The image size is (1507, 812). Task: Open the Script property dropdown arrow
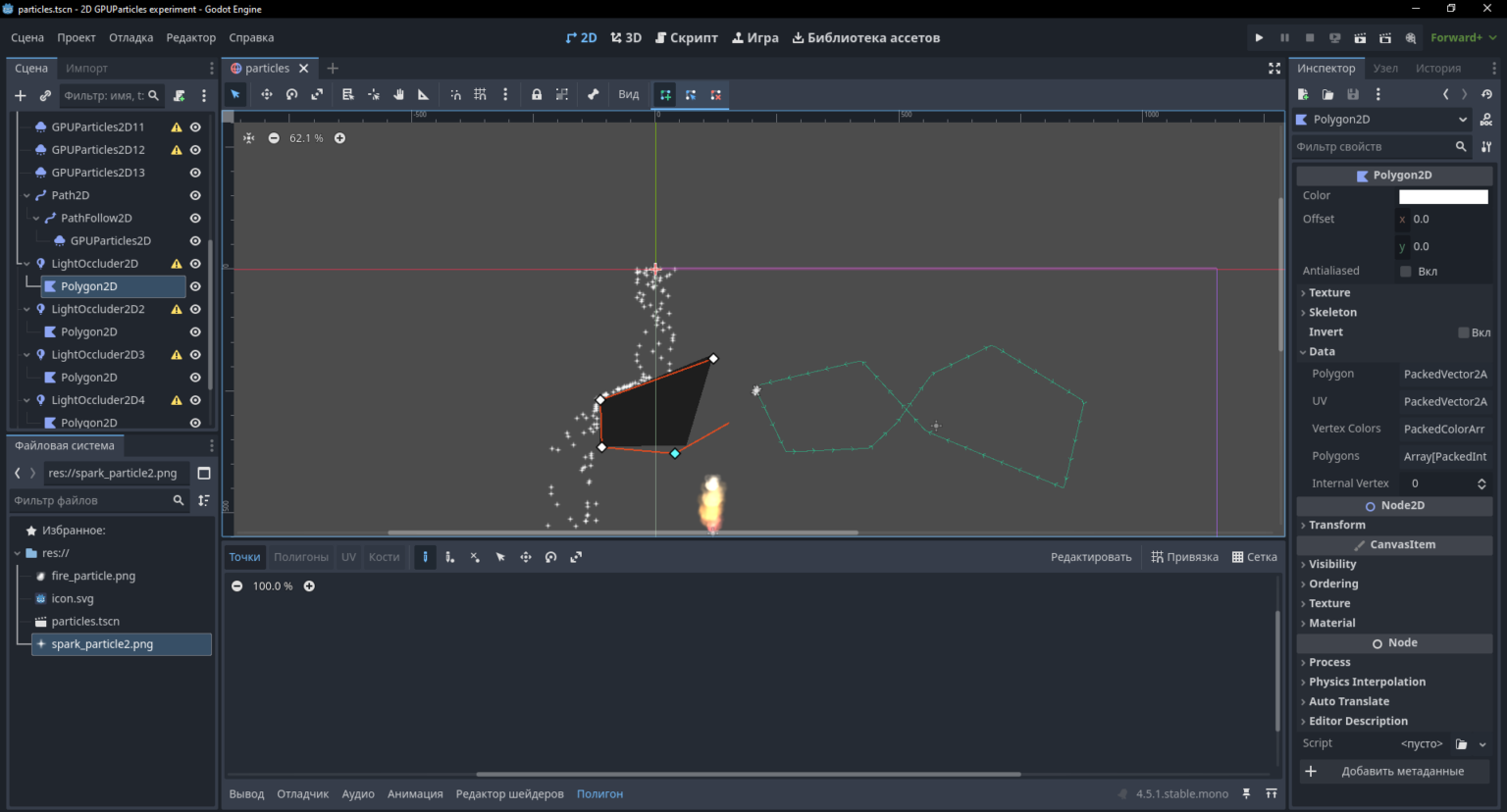(1482, 744)
